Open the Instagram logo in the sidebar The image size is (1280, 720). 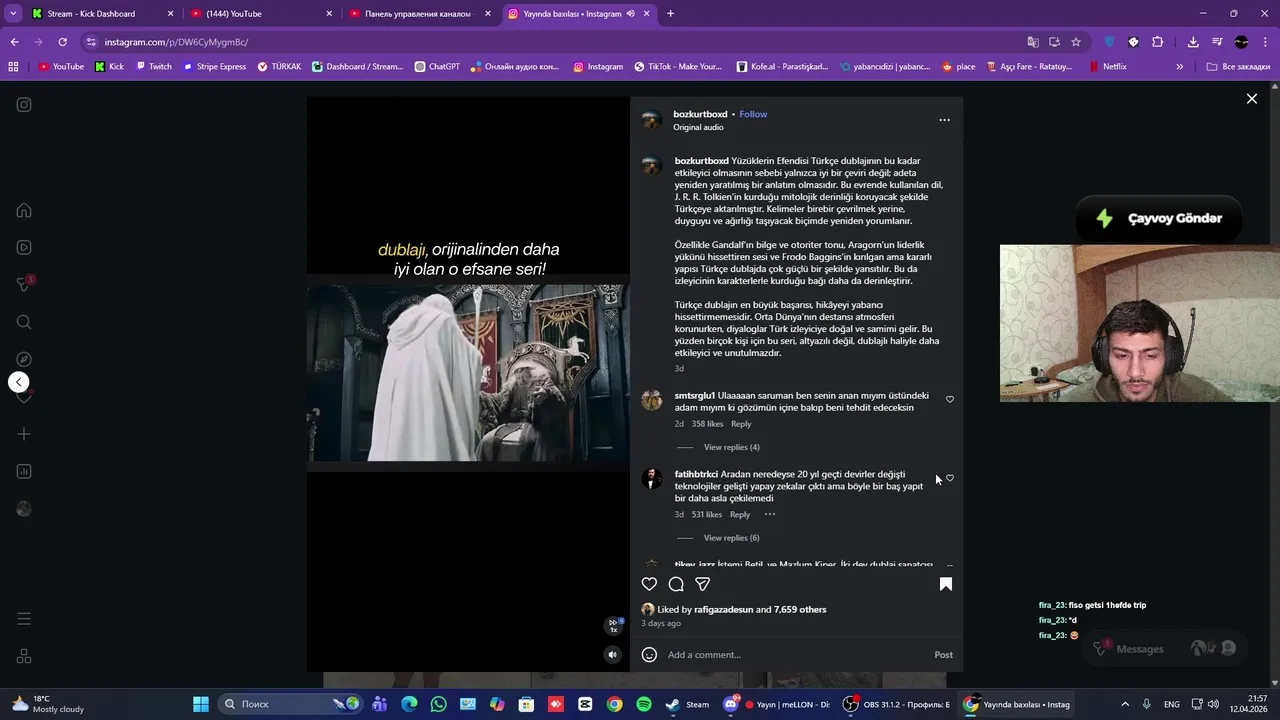pyautogui.click(x=24, y=105)
